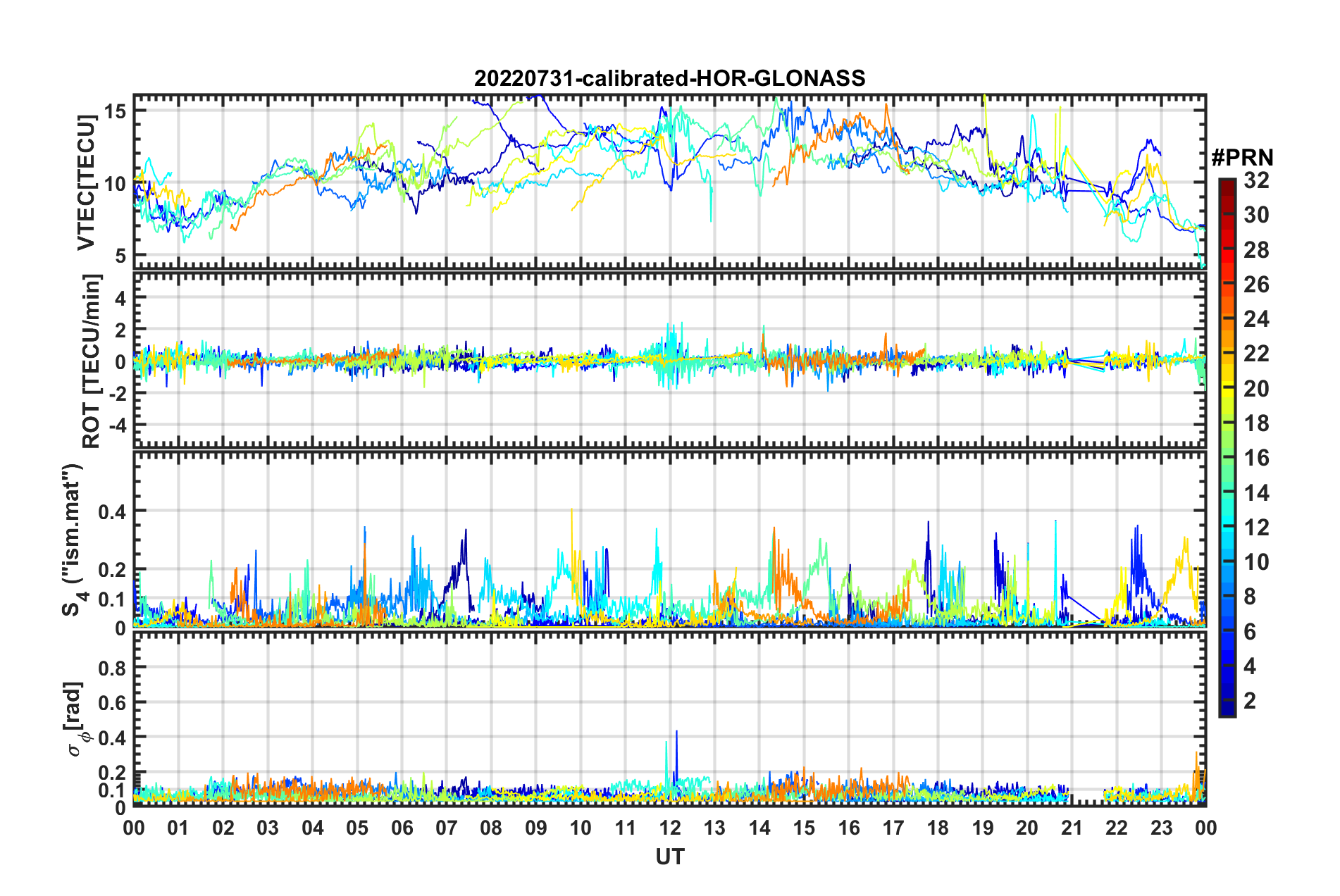
Task: Click the PRN colorbar gradient strip
Action: (1227, 447)
